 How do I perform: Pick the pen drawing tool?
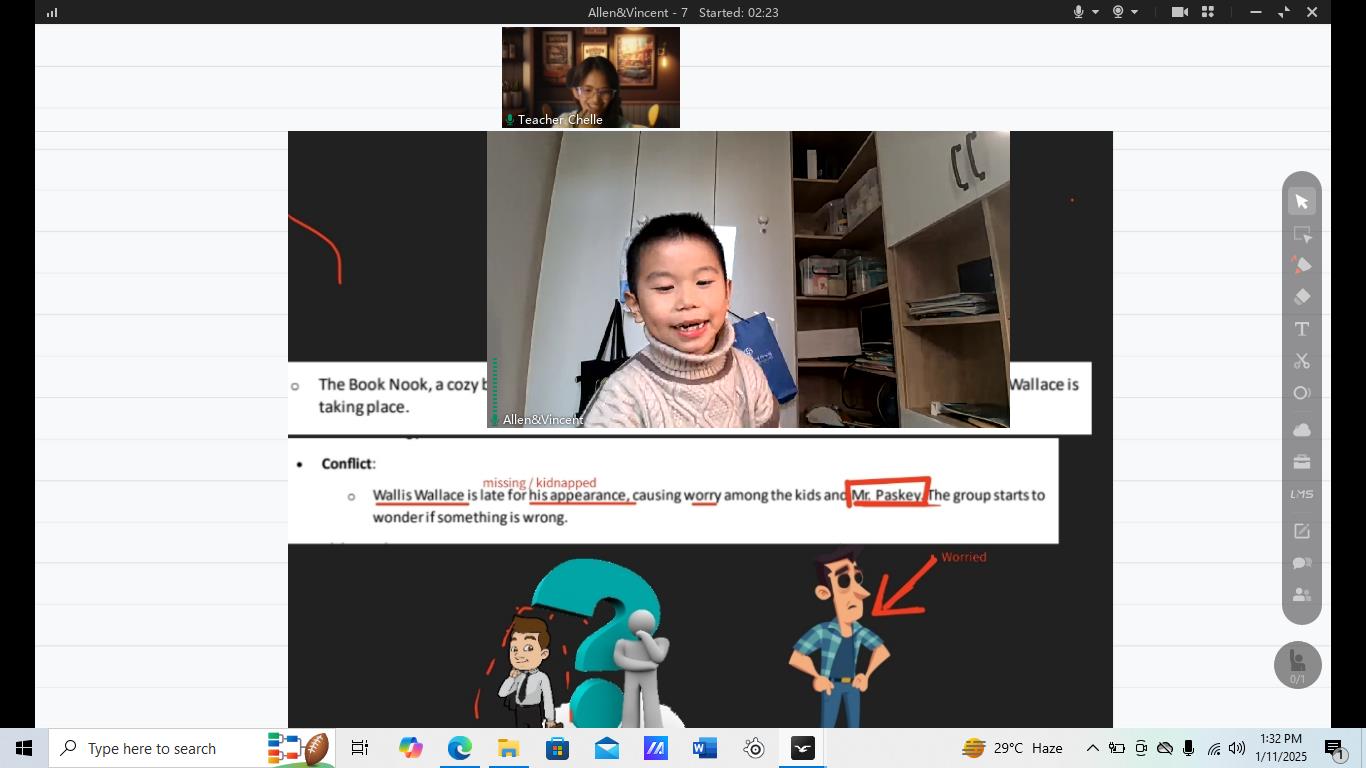(x=1301, y=265)
